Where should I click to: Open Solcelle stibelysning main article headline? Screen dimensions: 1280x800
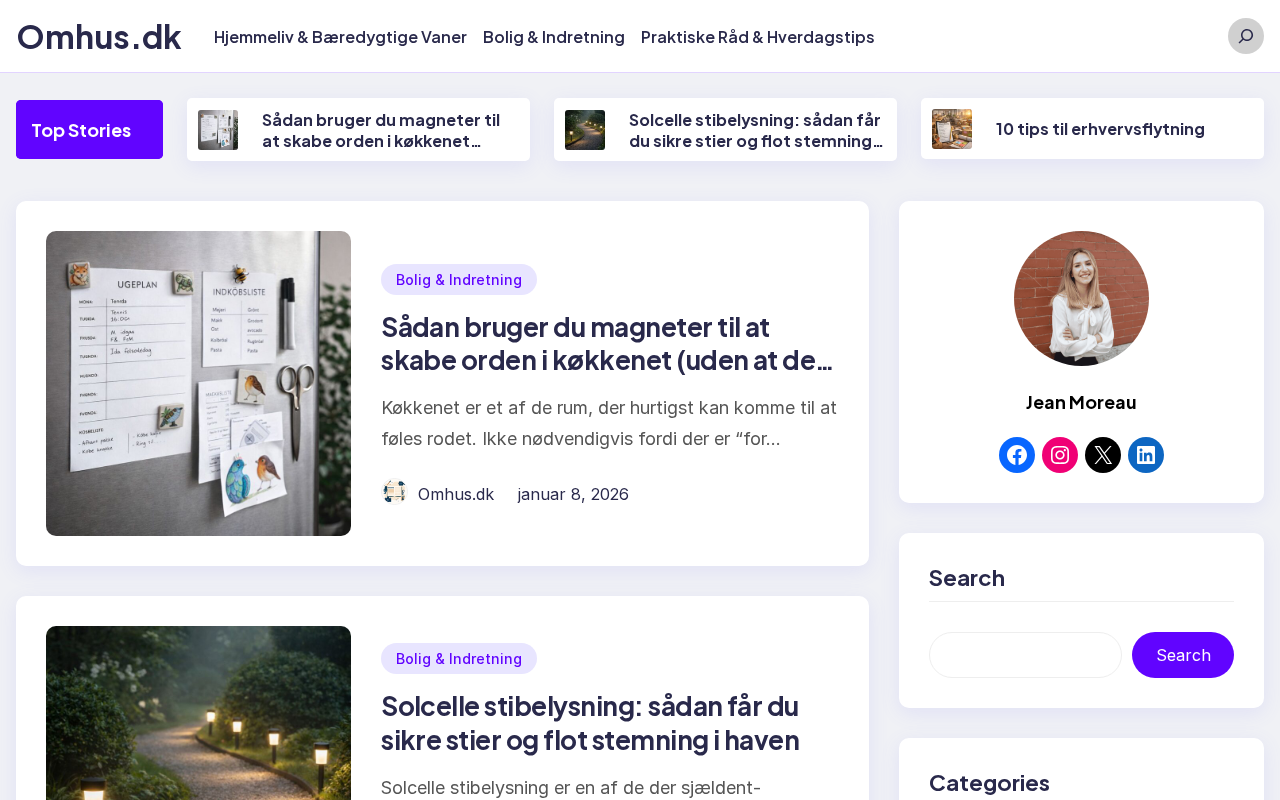(590, 723)
